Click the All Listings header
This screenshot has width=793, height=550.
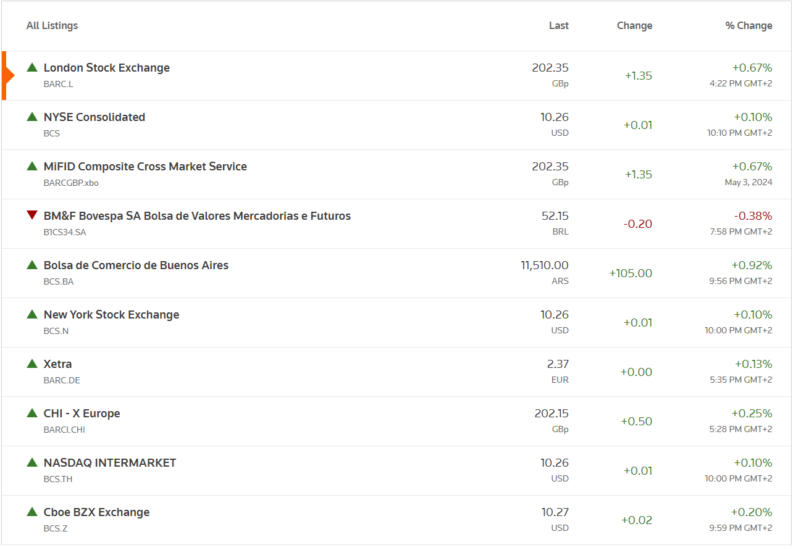(52, 26)
